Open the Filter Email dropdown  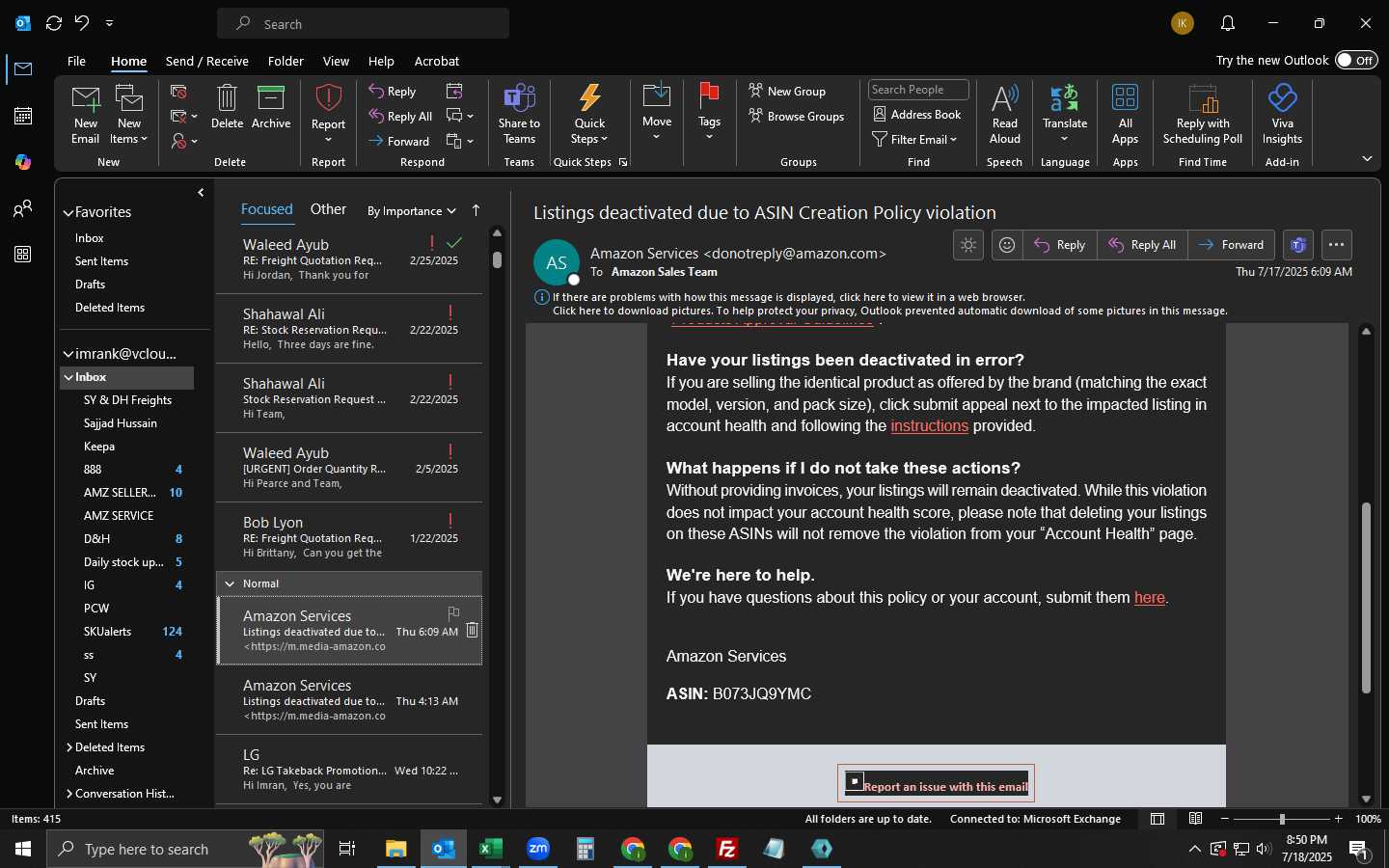[914, 140]
